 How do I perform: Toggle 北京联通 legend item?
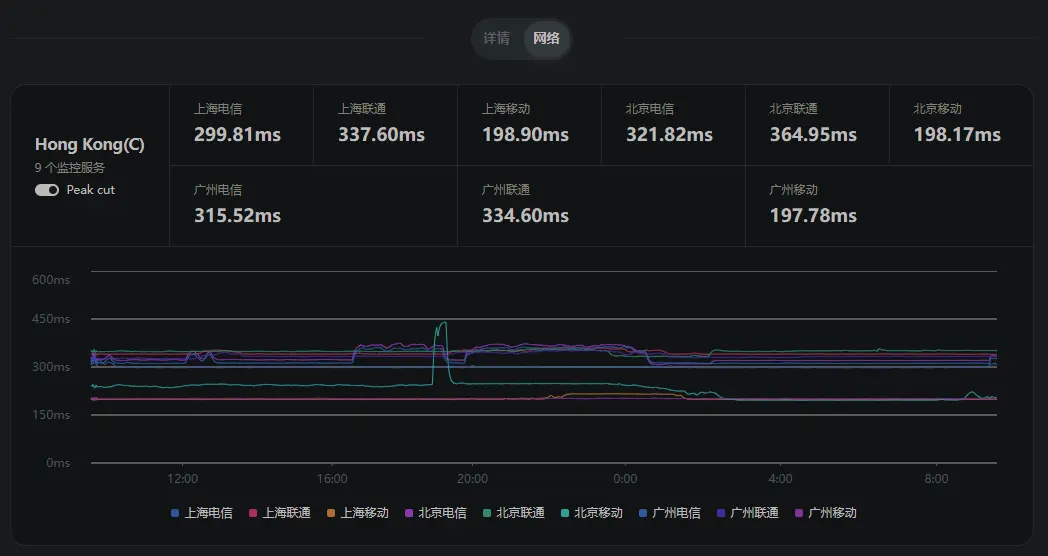click(x=514, y=513)
